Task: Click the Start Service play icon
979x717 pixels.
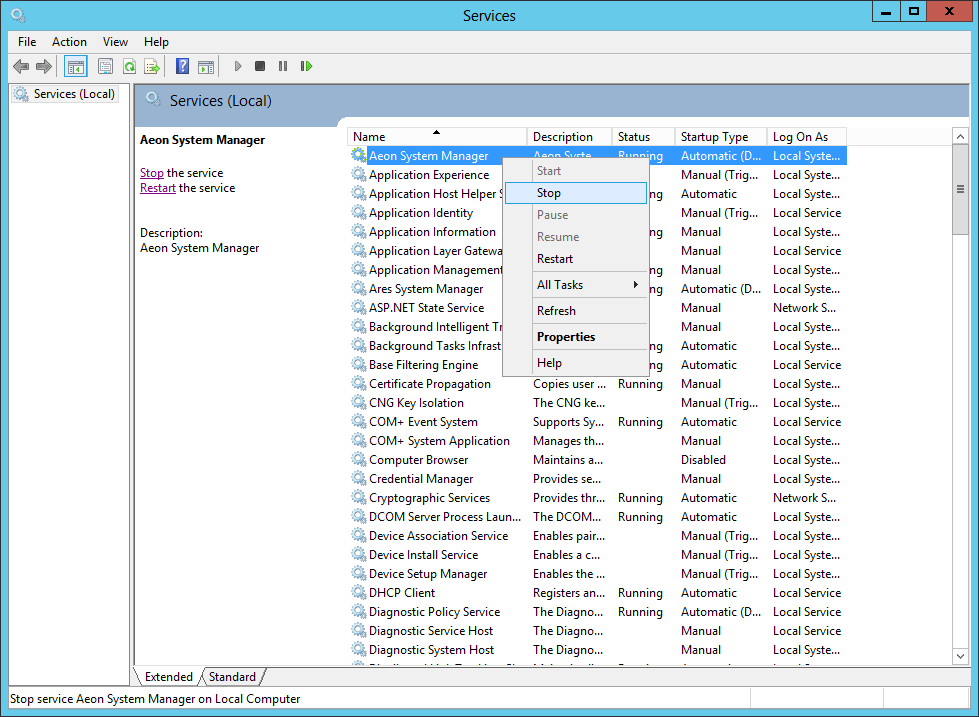Action: (237, 66)
